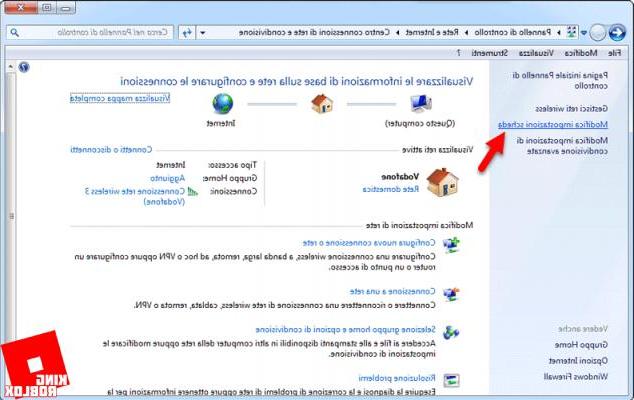Select Rete e Internet breadcrumb
This screenshot has width=634, height=400.
pos(432,32)
